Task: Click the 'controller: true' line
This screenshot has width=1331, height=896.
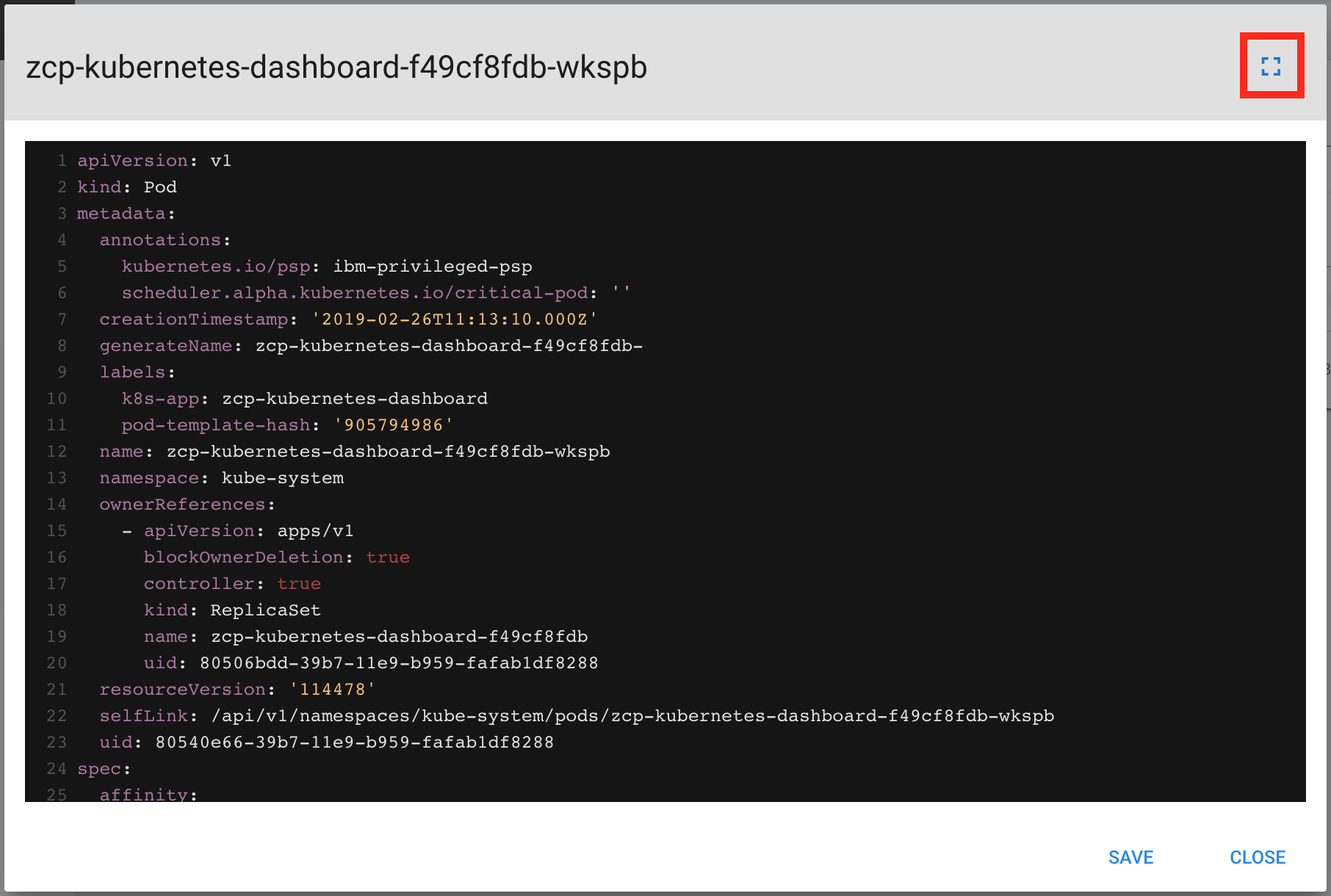Action: pos(232,583)
